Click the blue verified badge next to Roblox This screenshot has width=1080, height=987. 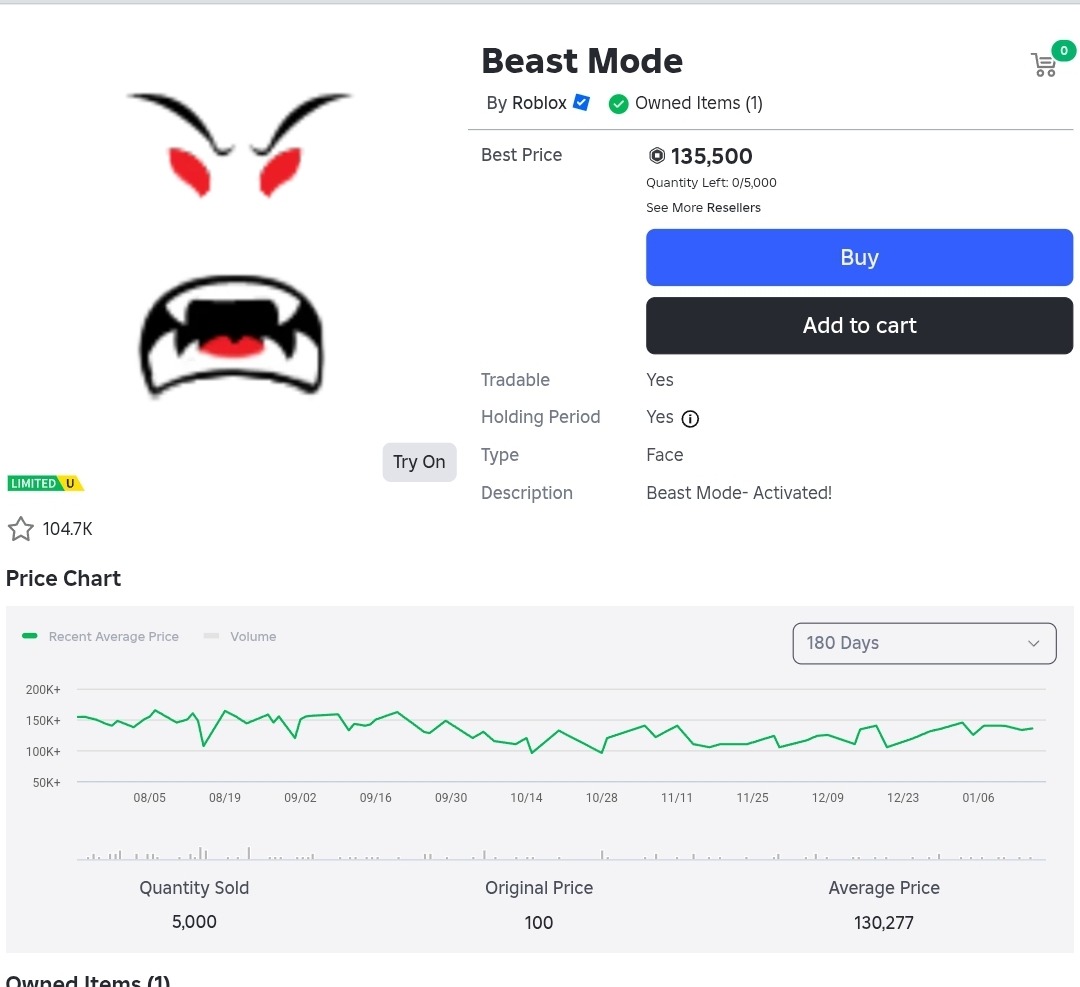point(581,102)
